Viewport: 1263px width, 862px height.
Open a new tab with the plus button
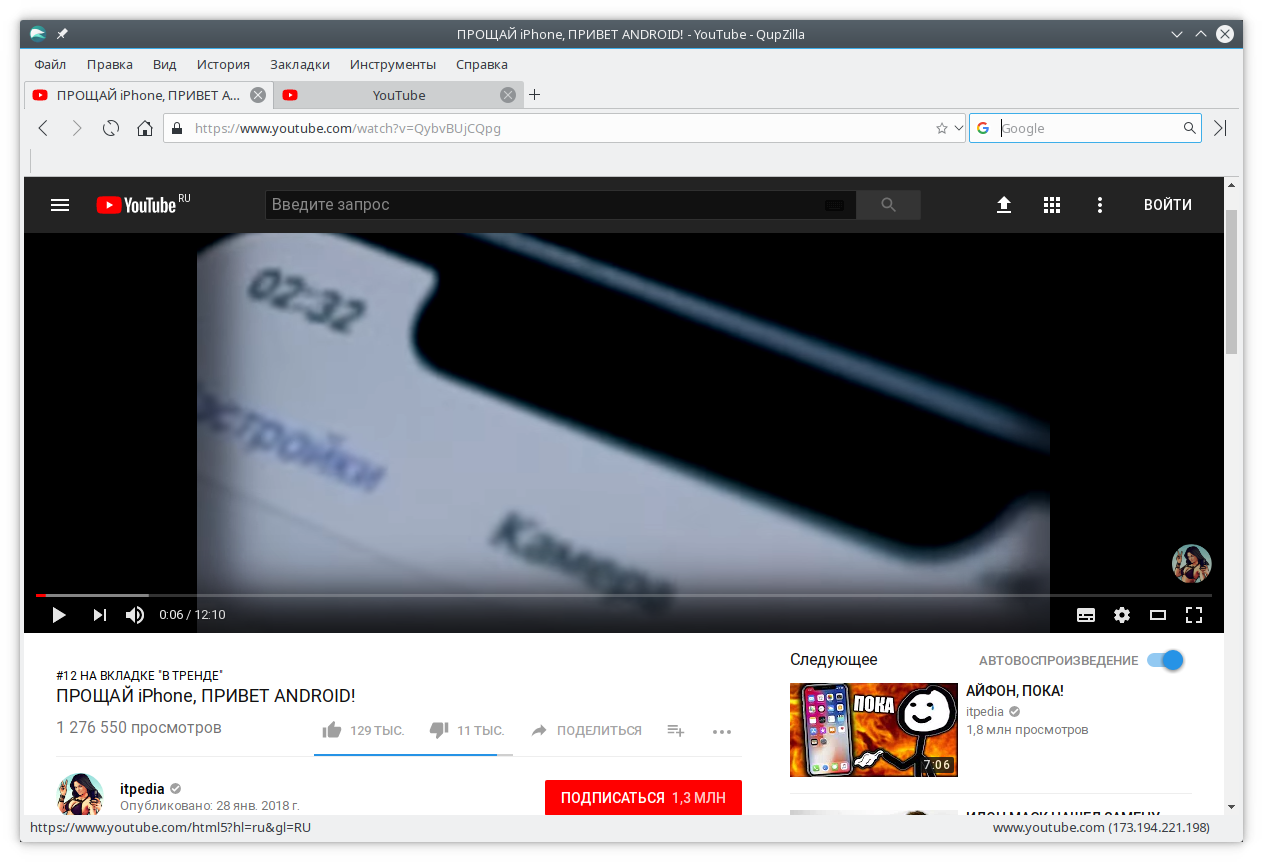pos(534,95)
